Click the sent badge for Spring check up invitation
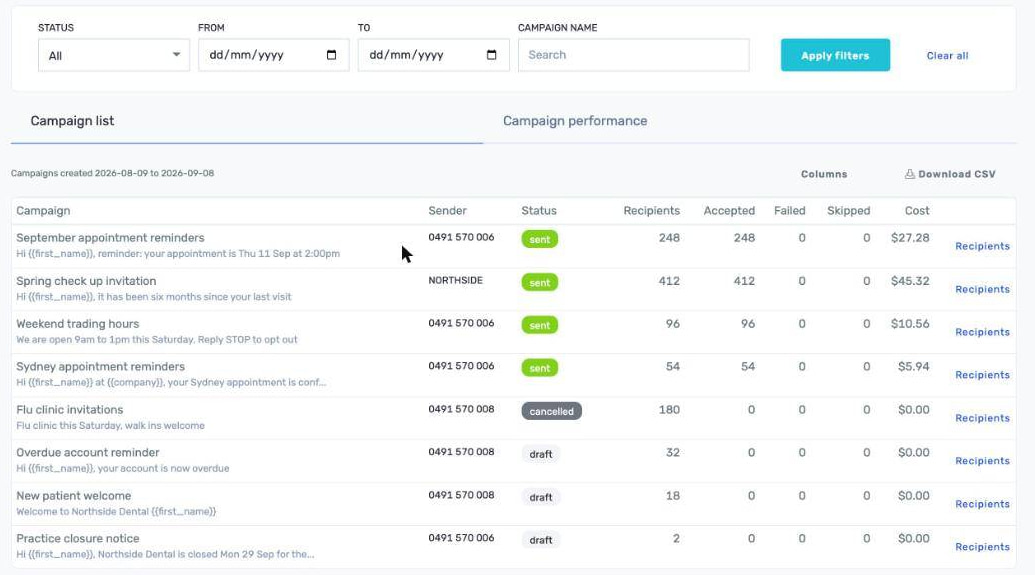 pyautogui.click(x=540, y=283)
